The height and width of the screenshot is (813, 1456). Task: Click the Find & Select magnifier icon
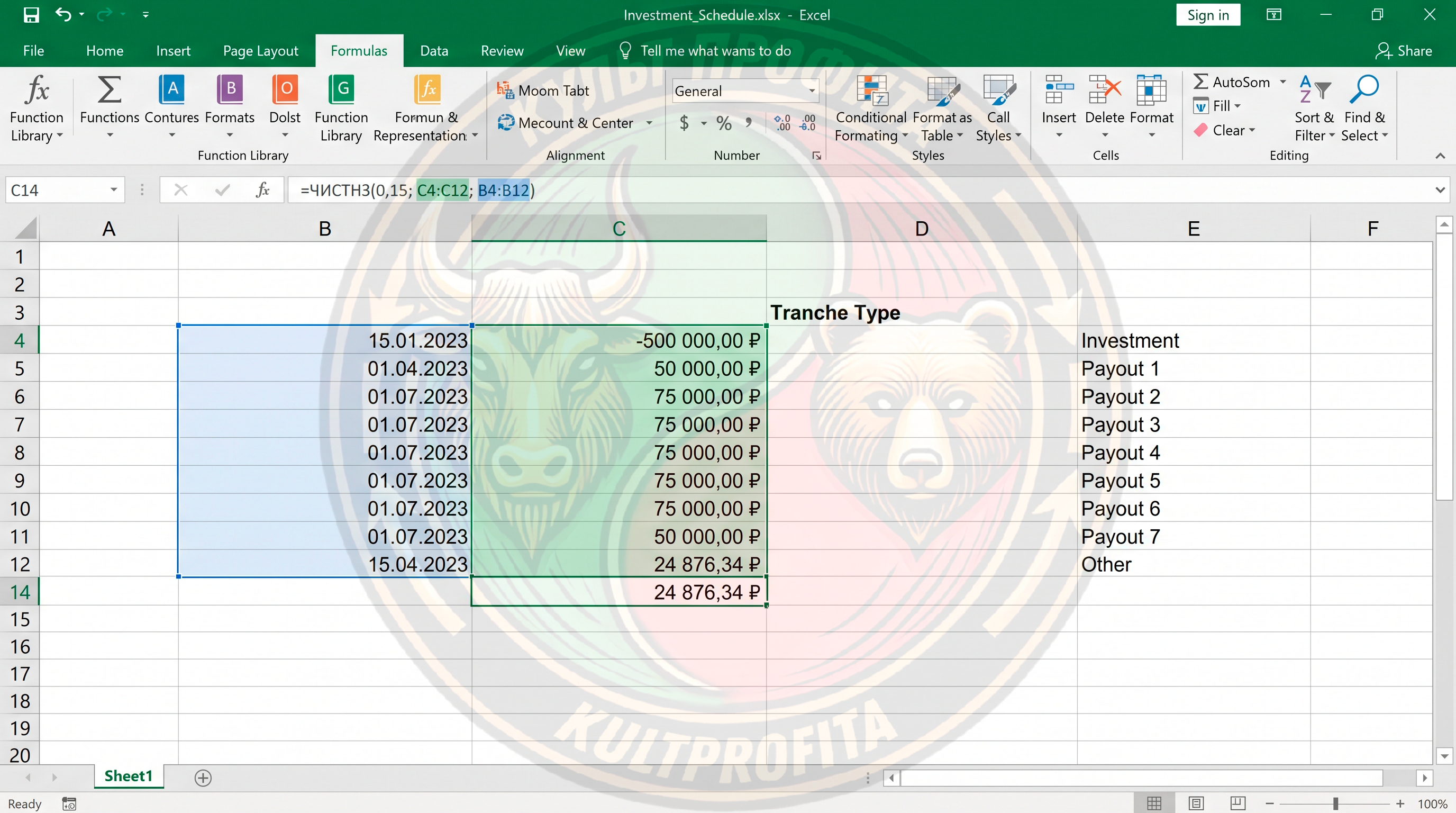[x=1364, y=89]
